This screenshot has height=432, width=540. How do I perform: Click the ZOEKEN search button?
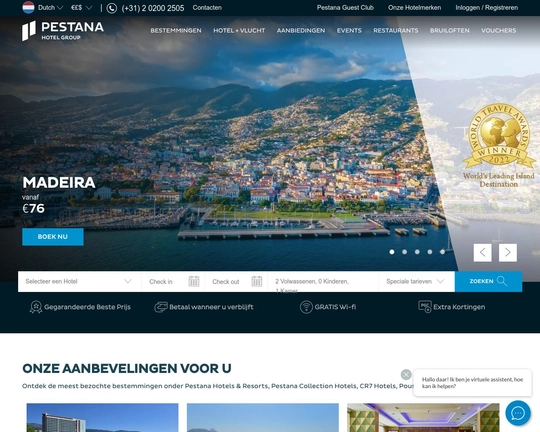click(x=488, y=281)
